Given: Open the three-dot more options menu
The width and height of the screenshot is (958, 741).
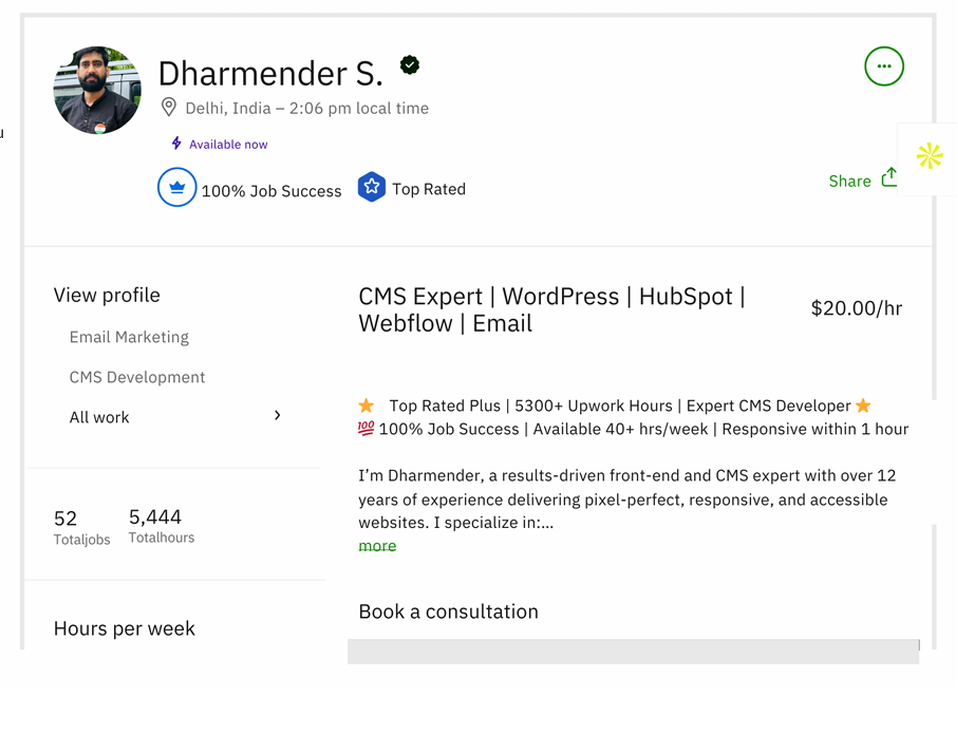Looking at the screenshot, I should tap(883, 67).
